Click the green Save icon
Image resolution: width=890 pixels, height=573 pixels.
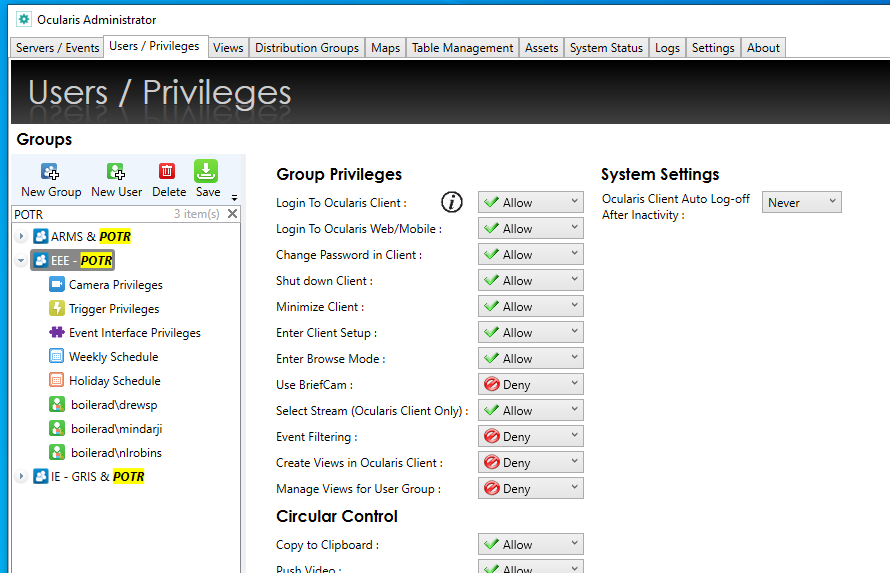click(207, 172)
